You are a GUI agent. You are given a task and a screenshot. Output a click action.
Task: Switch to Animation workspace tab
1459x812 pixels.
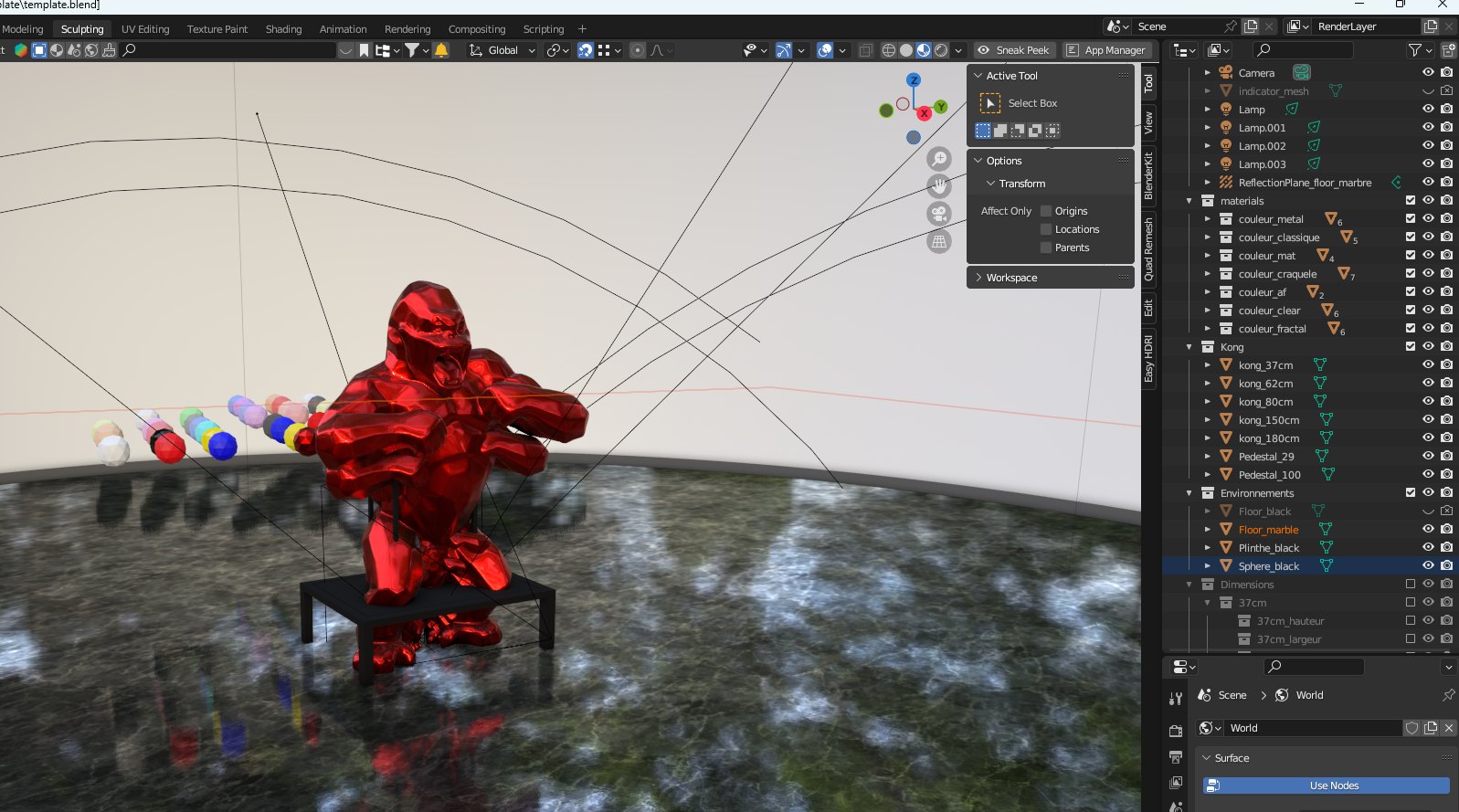tap(343, 29)
